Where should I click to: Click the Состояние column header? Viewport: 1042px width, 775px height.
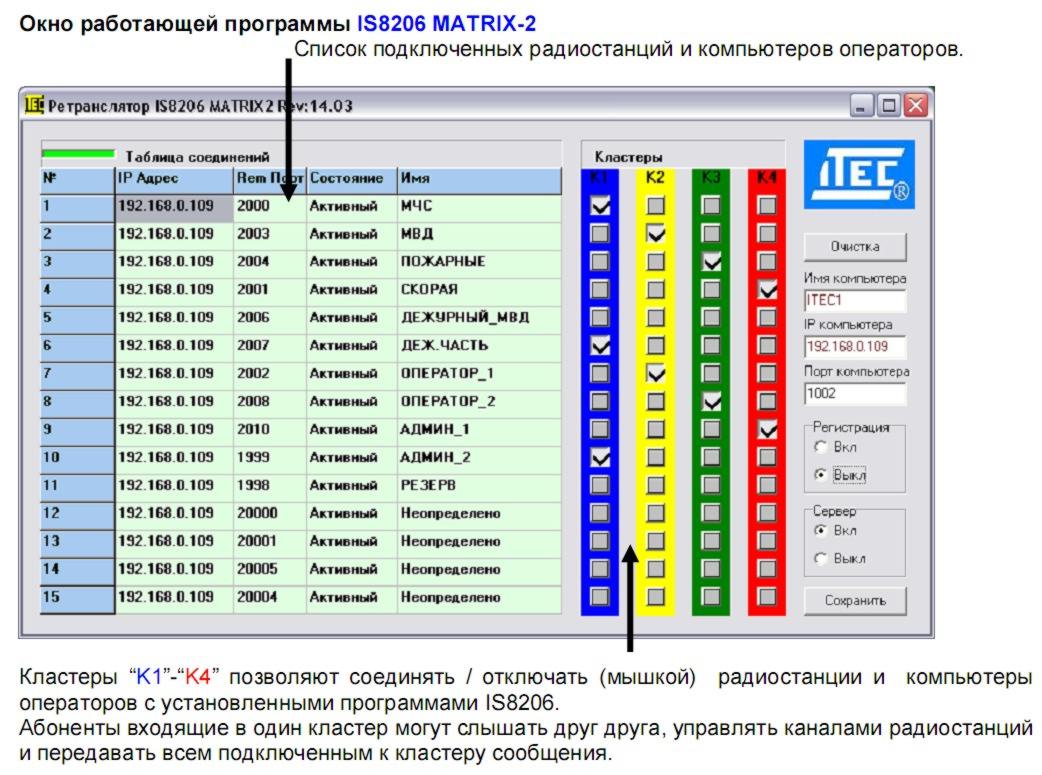point(351,179)
